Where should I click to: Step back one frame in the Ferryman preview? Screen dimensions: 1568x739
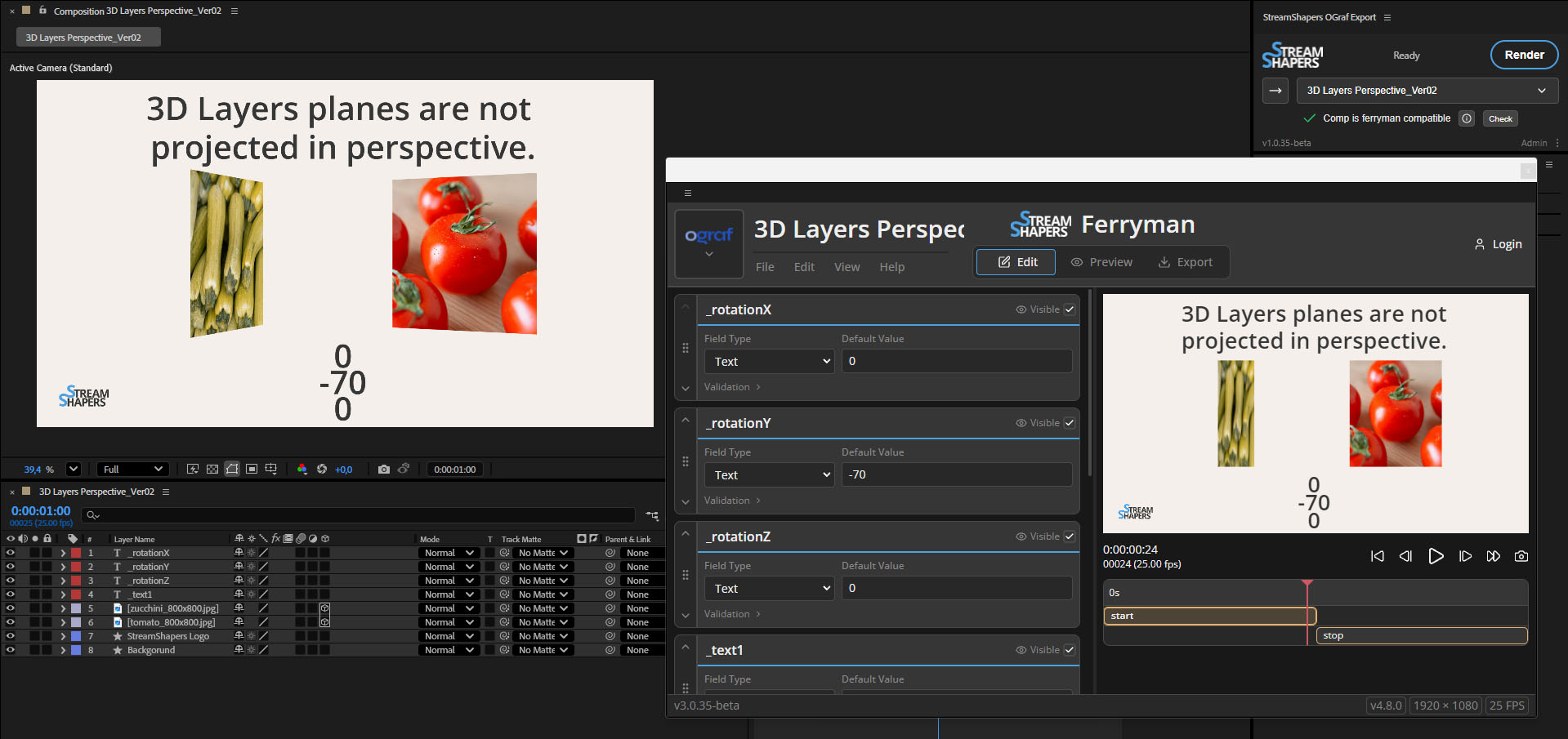(1405, 556)
